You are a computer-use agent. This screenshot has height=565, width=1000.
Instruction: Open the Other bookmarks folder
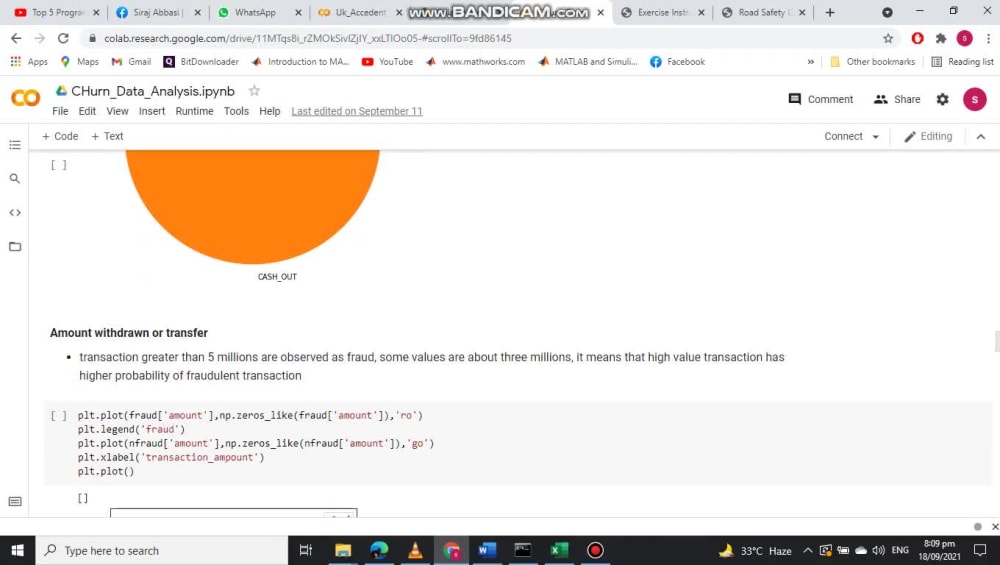point(872,61)
